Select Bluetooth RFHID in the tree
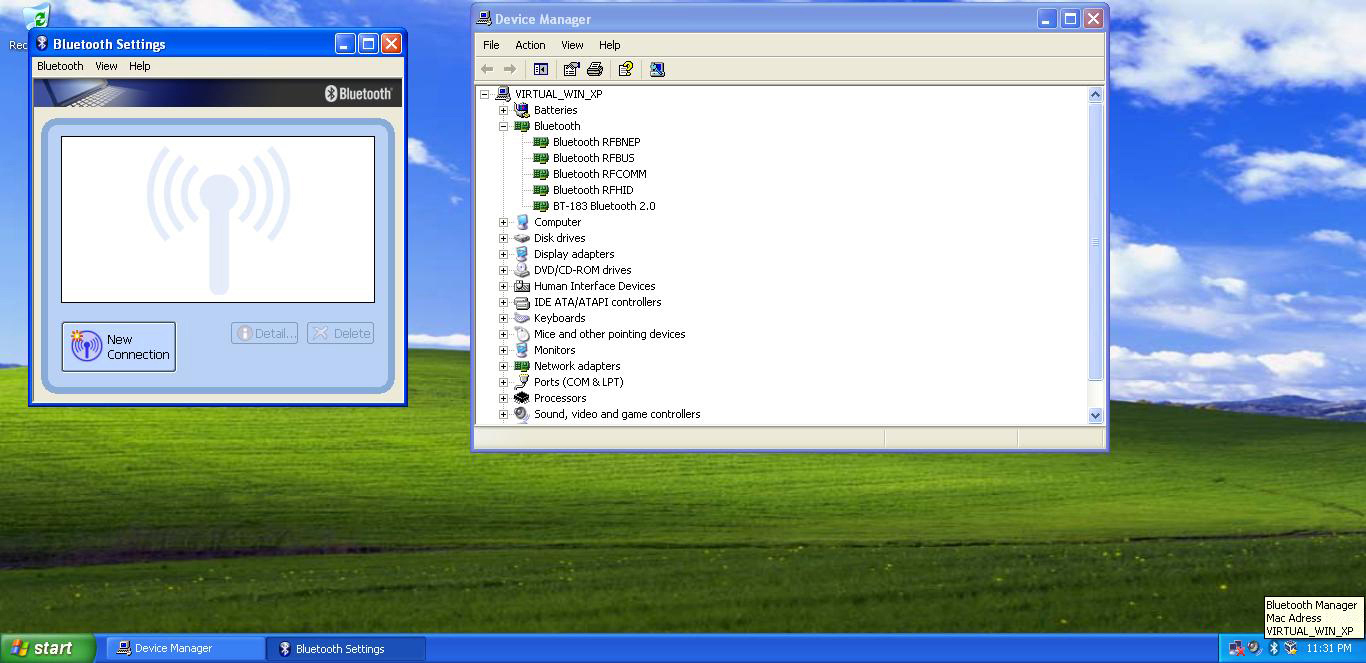1366x663 pixels. tap(593, 190)
